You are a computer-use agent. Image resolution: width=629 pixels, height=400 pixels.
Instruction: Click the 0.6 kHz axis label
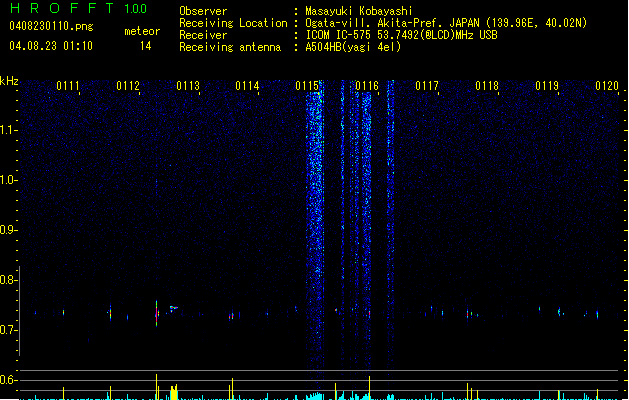[x=8, y=380]
